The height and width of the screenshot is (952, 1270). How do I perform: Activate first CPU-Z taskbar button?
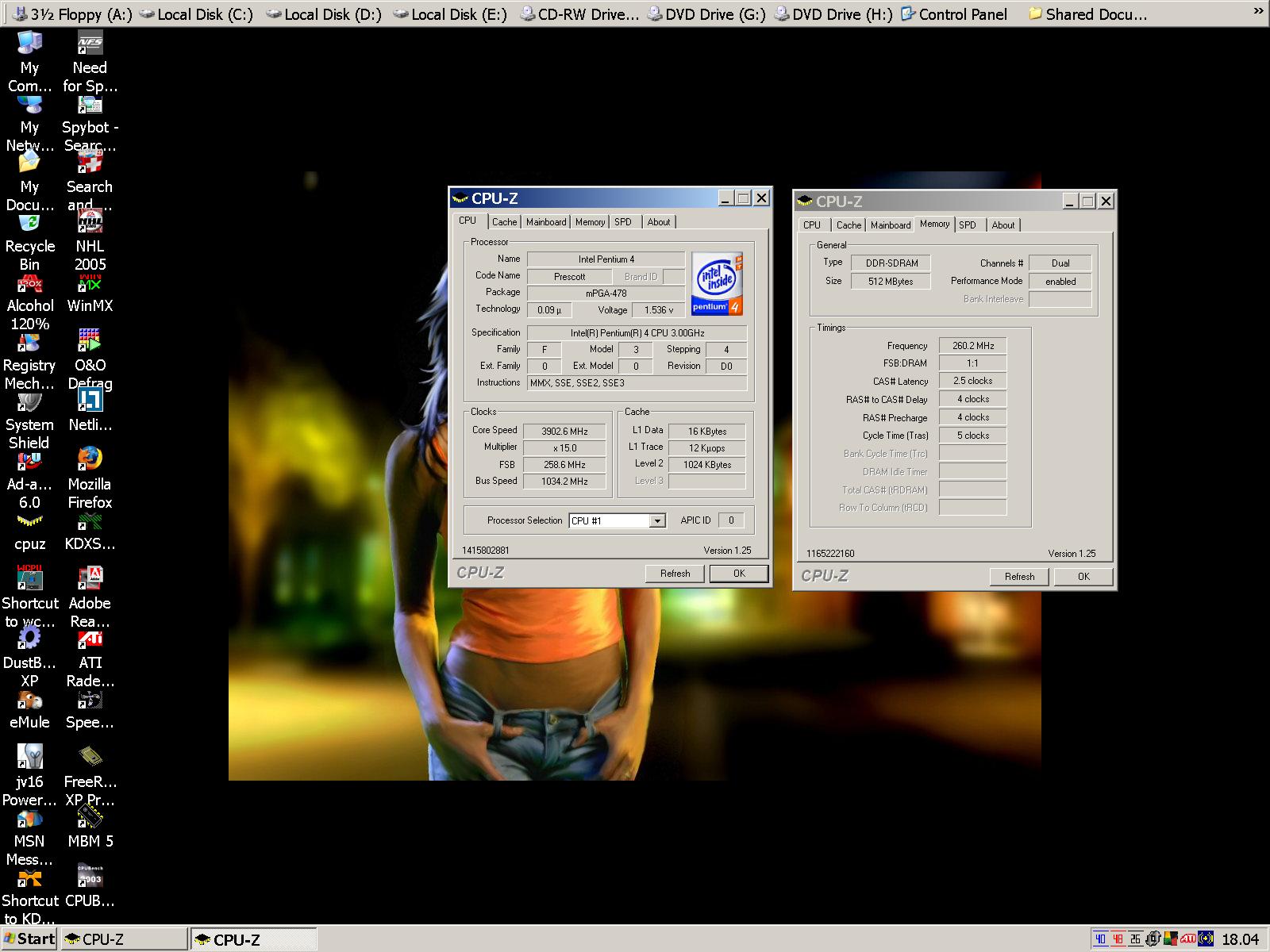125,939
